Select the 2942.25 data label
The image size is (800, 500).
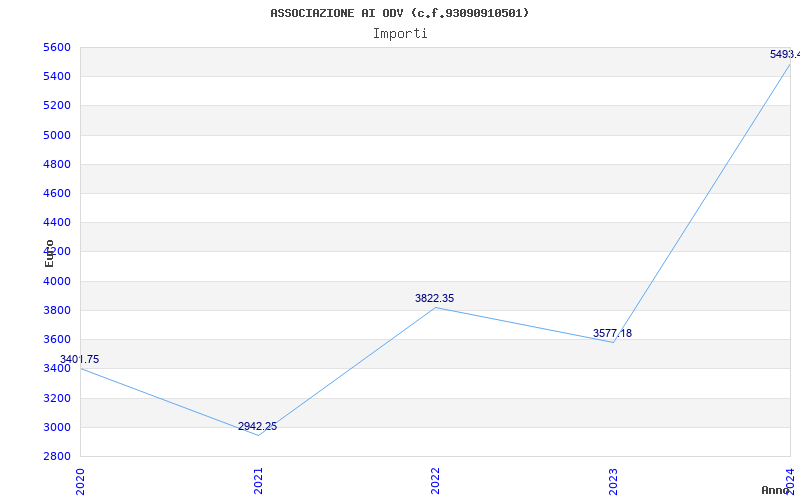pyautogui.click(x=257, y=427)
